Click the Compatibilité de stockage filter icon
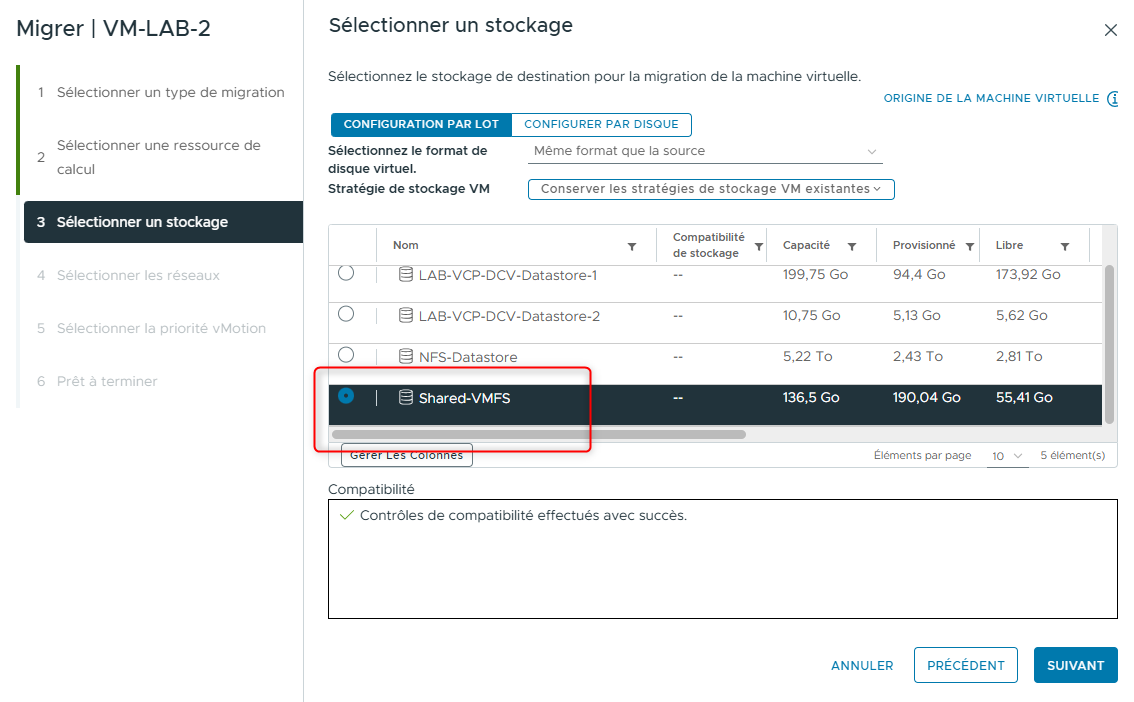The height and width of the screenshot is (702, 1134). point(758,245)
